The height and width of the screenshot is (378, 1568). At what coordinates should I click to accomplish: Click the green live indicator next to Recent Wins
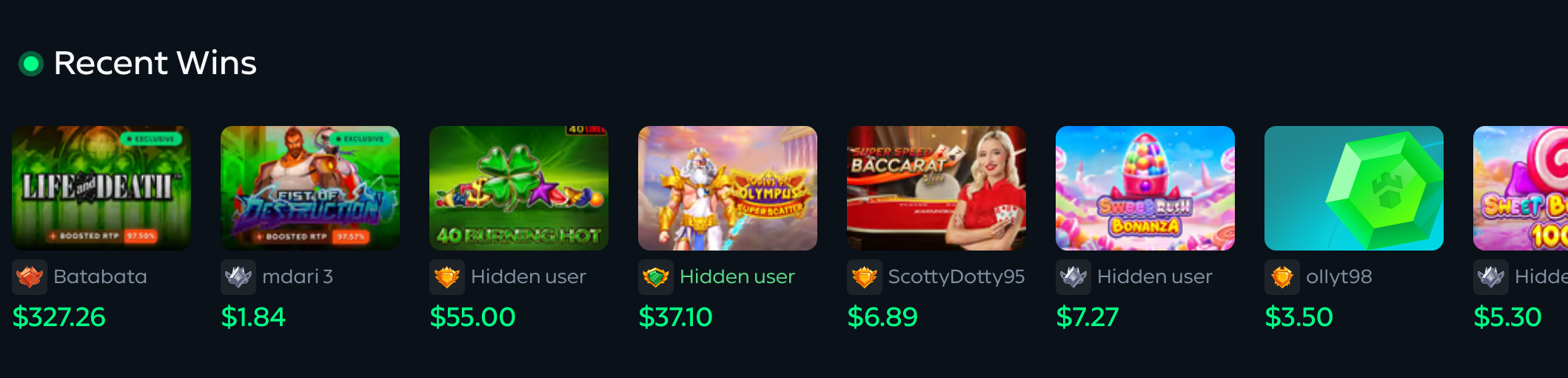[31, 64]
